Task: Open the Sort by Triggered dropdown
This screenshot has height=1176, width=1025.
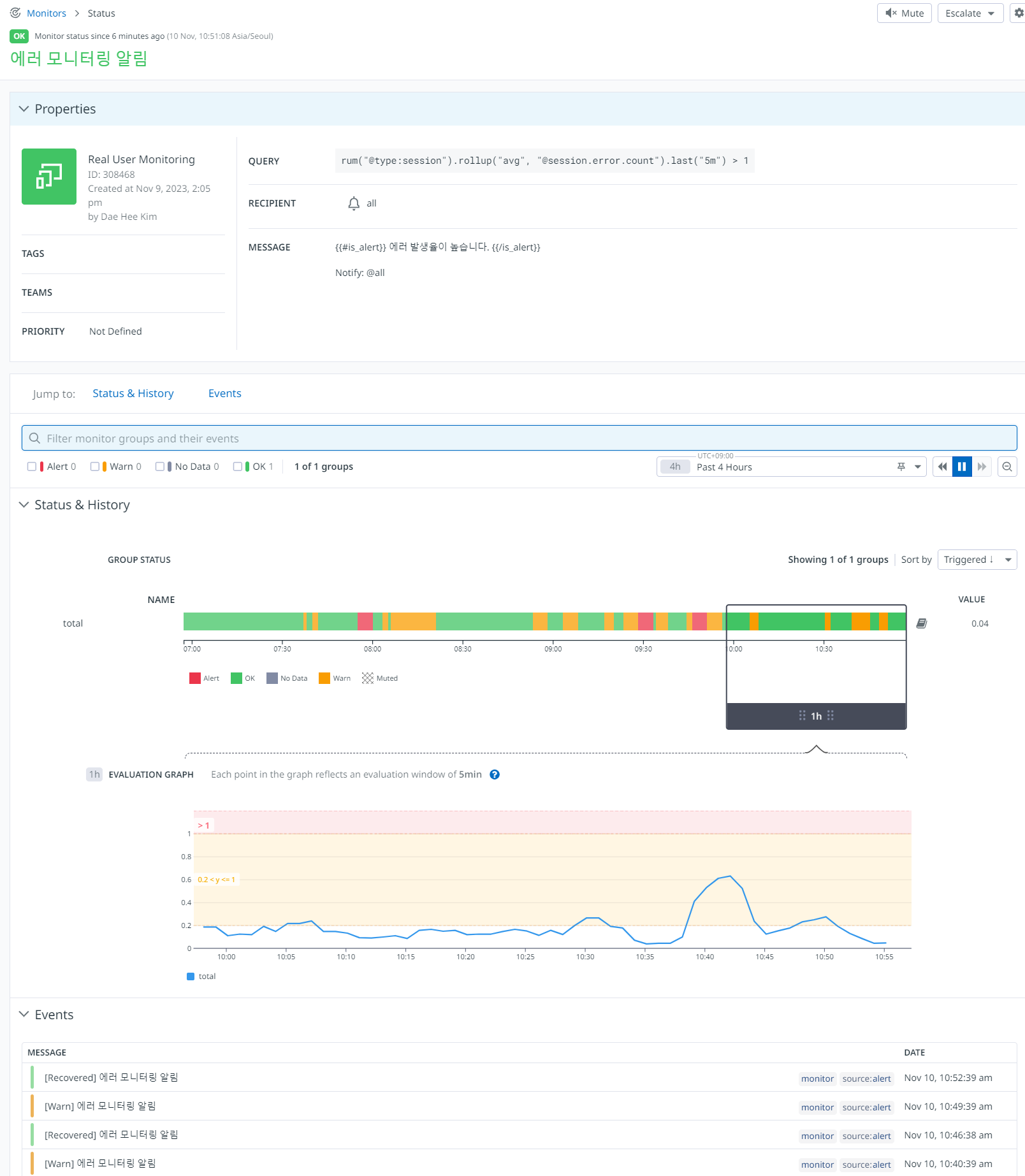Action: [977, 560]
